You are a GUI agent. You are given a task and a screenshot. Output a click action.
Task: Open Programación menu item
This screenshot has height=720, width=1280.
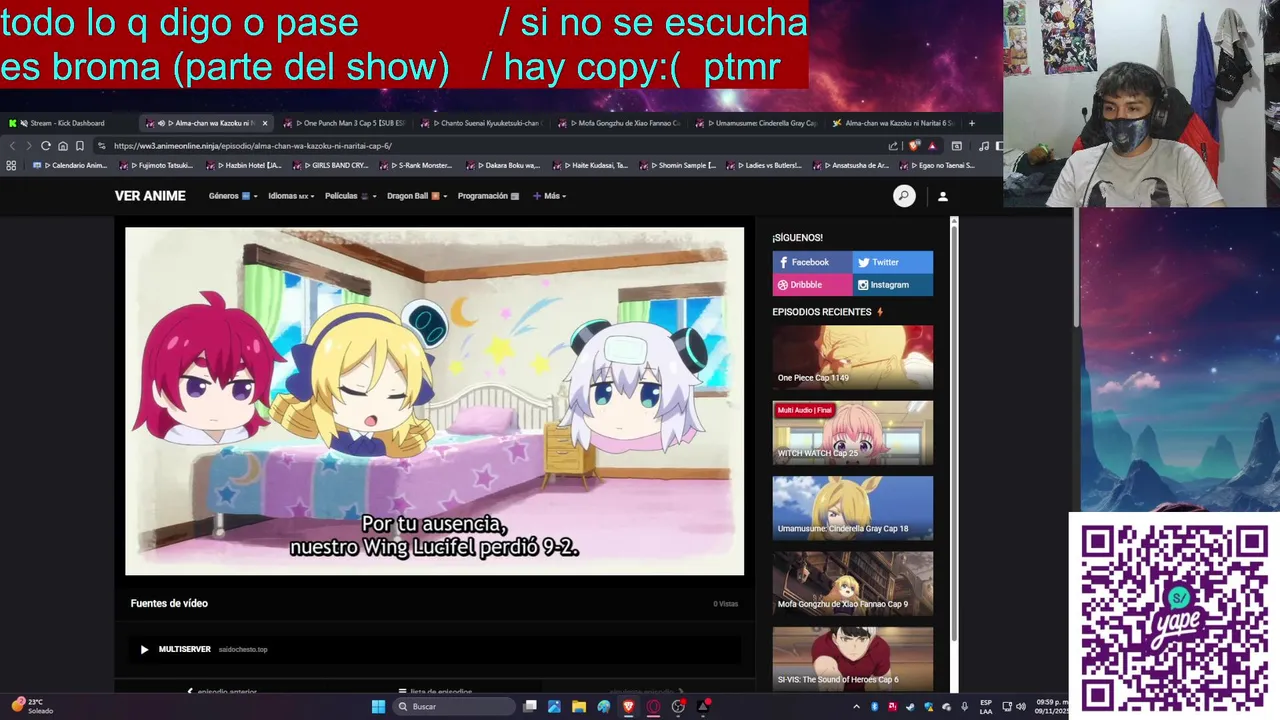pos(488,196)
